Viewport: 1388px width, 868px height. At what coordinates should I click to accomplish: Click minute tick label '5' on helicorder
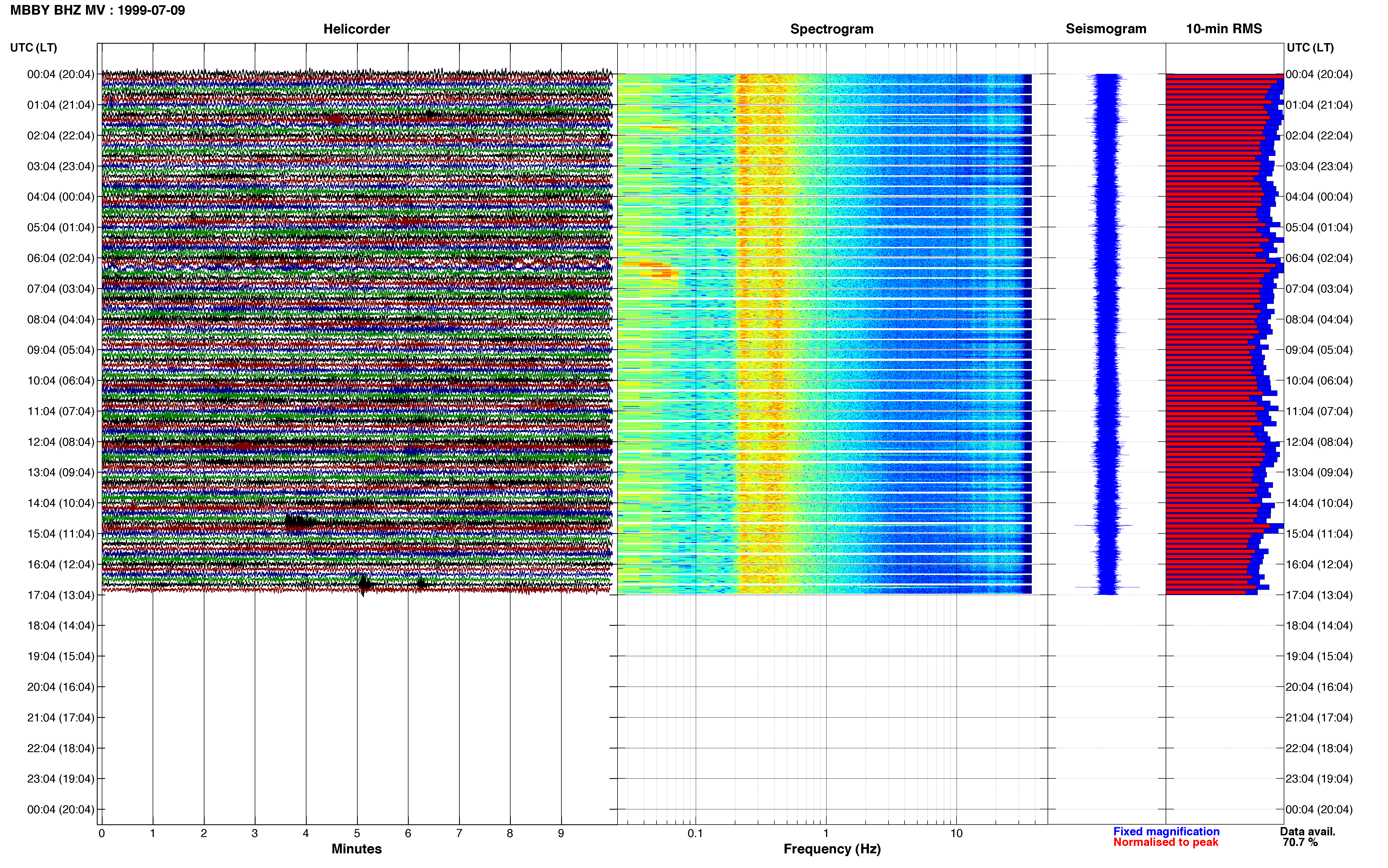coord(357,833)
